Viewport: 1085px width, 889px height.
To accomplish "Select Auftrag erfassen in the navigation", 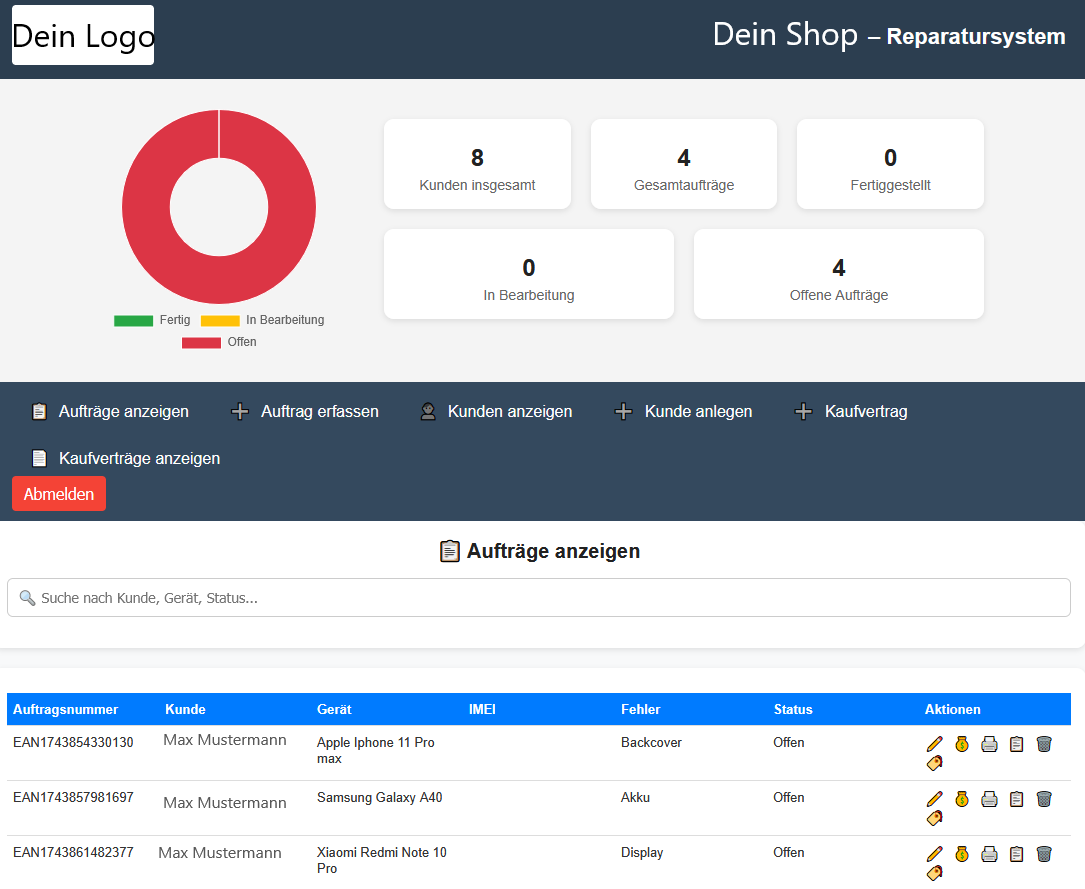I will click(x=305, y=412).
